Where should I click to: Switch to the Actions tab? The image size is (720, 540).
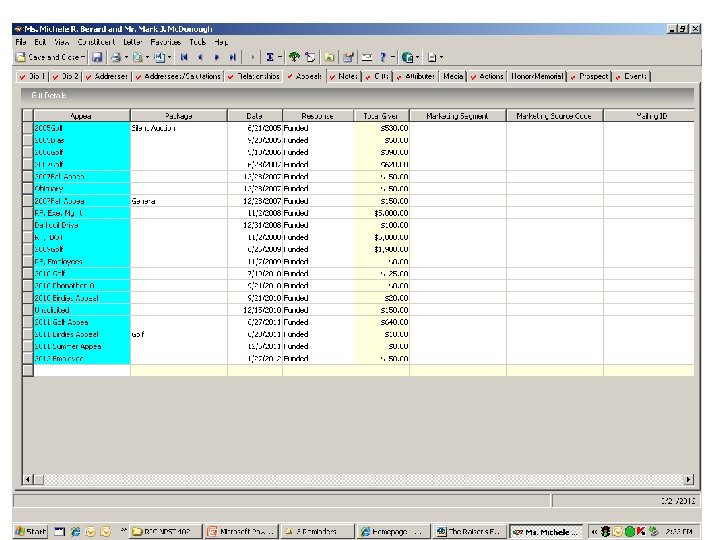pos(487,76)
